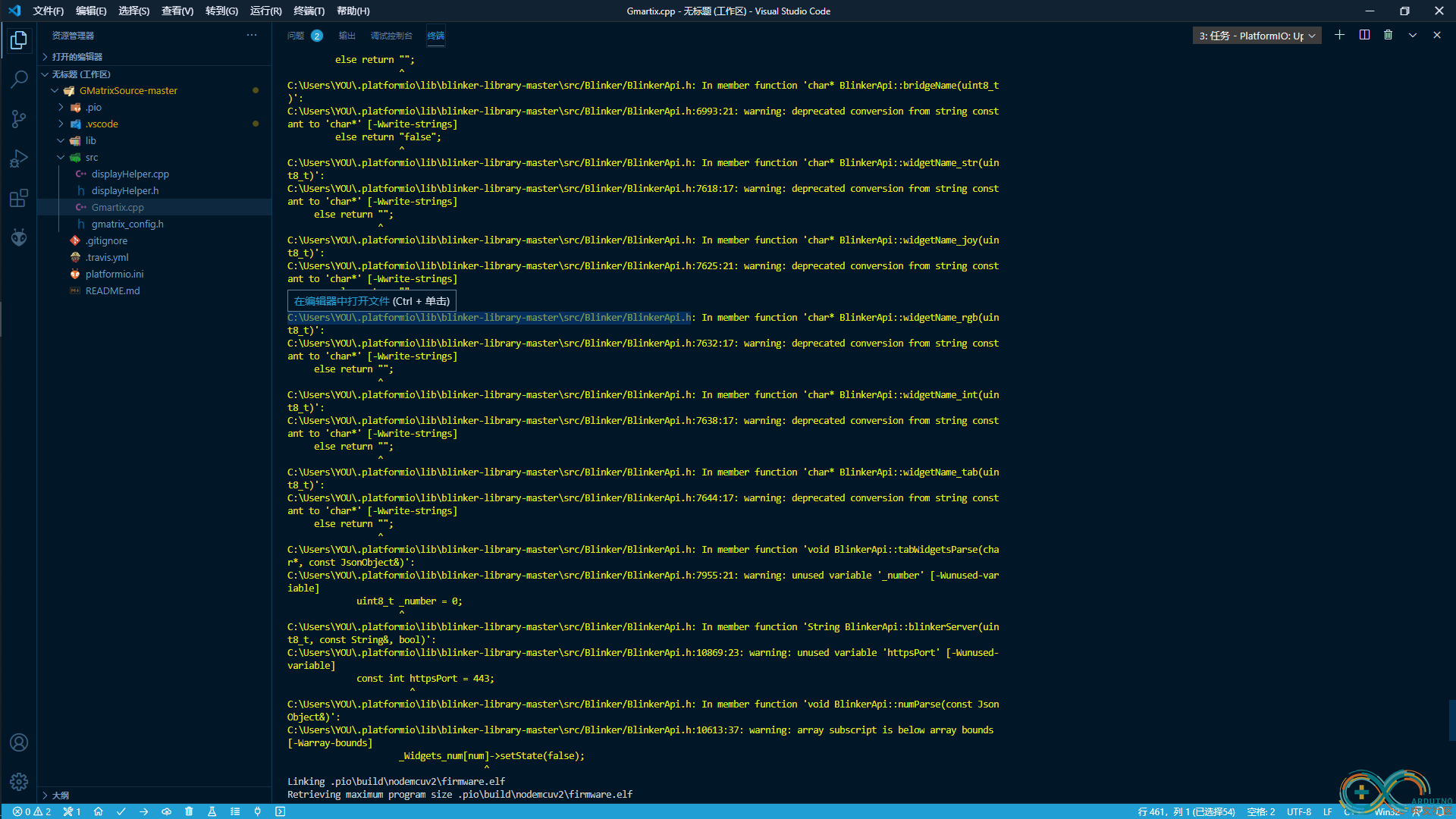The height and width of the screenshot is (819, 1456).
Task: Maximize panel size with chevron toggle
Action: pos(1413,35)
